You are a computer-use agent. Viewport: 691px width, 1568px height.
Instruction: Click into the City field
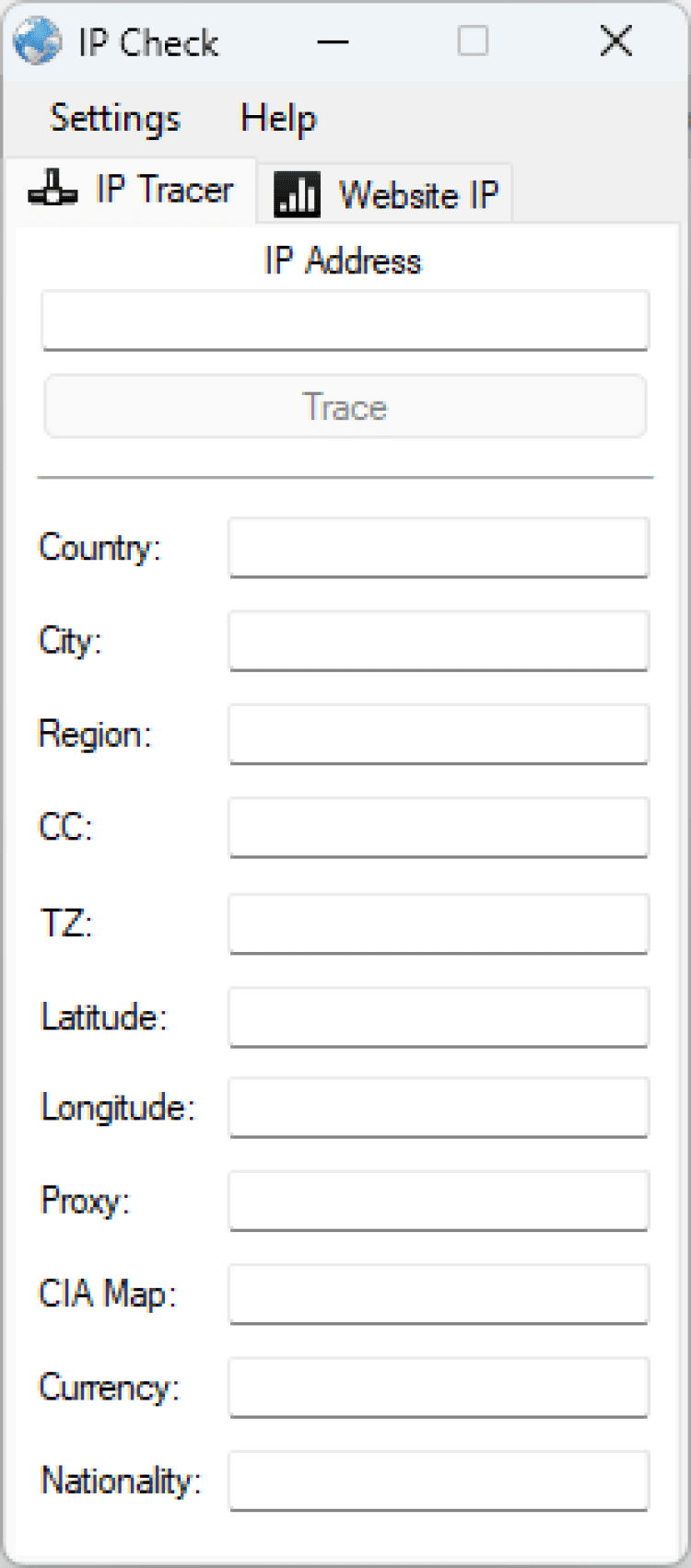pos(439,640)
